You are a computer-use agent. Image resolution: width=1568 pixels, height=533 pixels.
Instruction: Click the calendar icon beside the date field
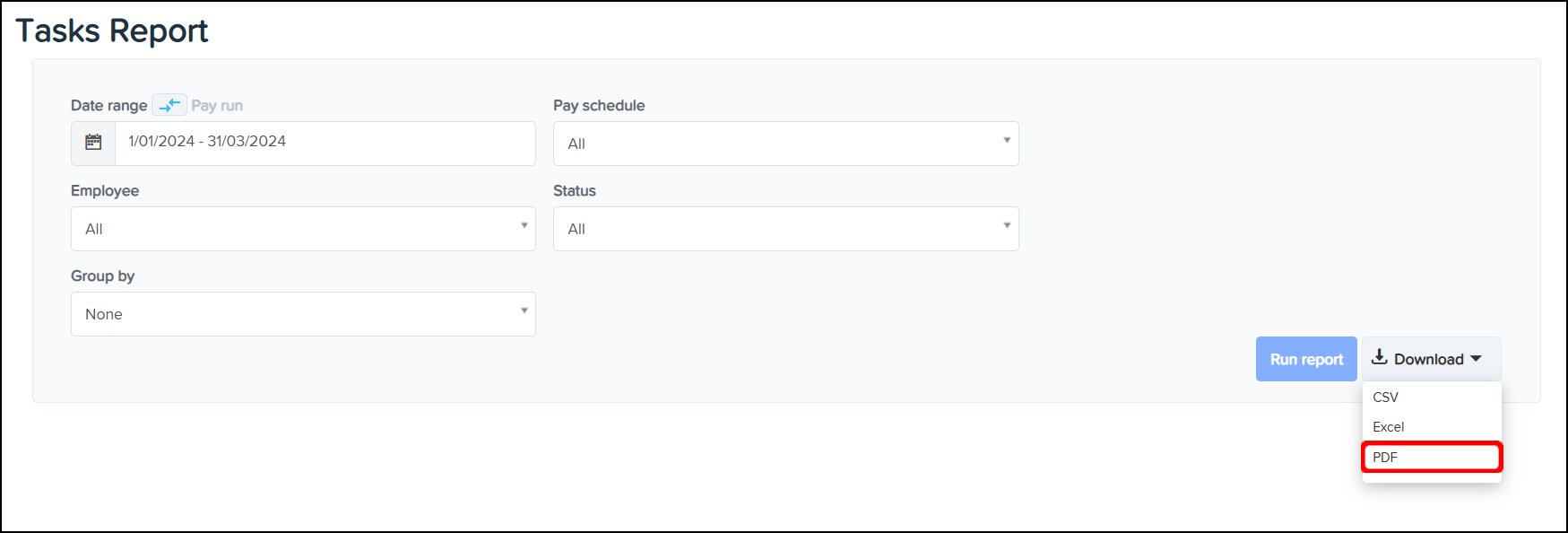(x=93, y=143)
